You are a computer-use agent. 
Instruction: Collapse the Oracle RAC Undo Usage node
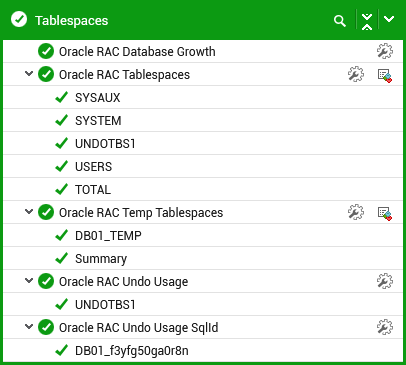click(29, 280)
